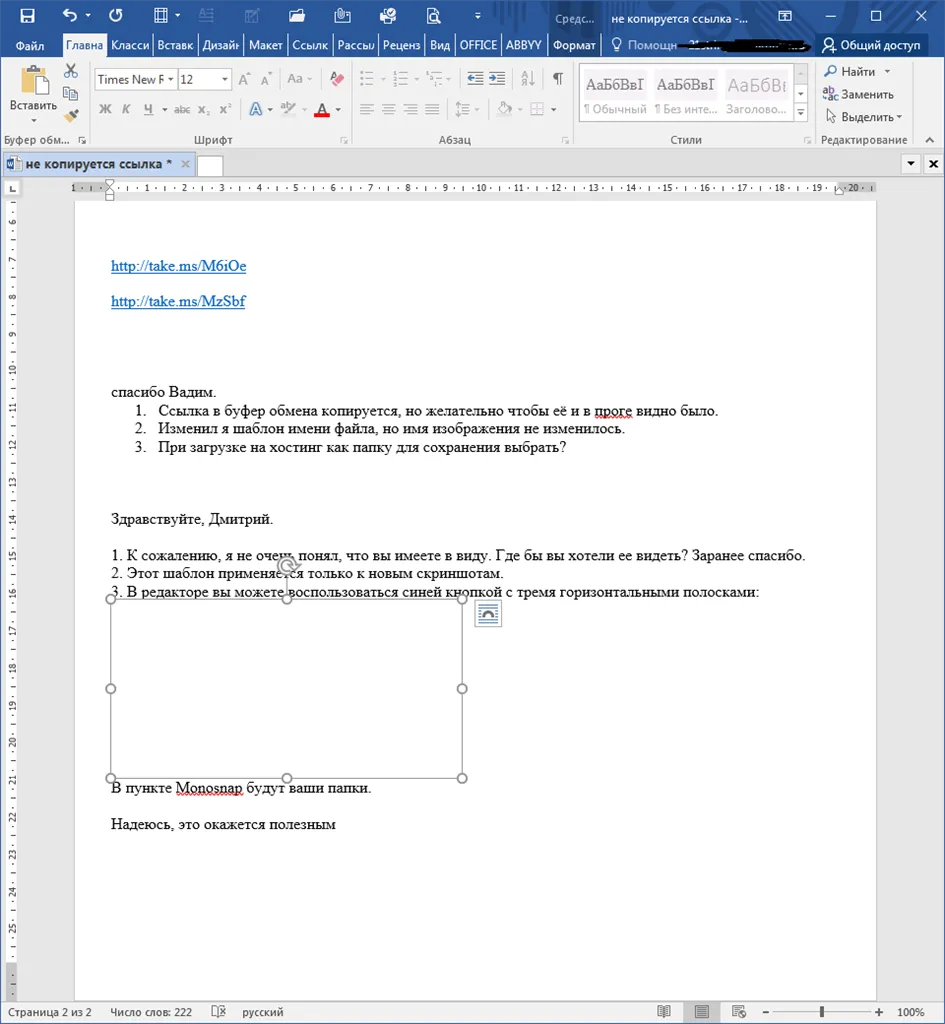Toggle underline (Ч) formatting
The height and width of the screenshot is (1024, 945).
click(x=148, y=109)
